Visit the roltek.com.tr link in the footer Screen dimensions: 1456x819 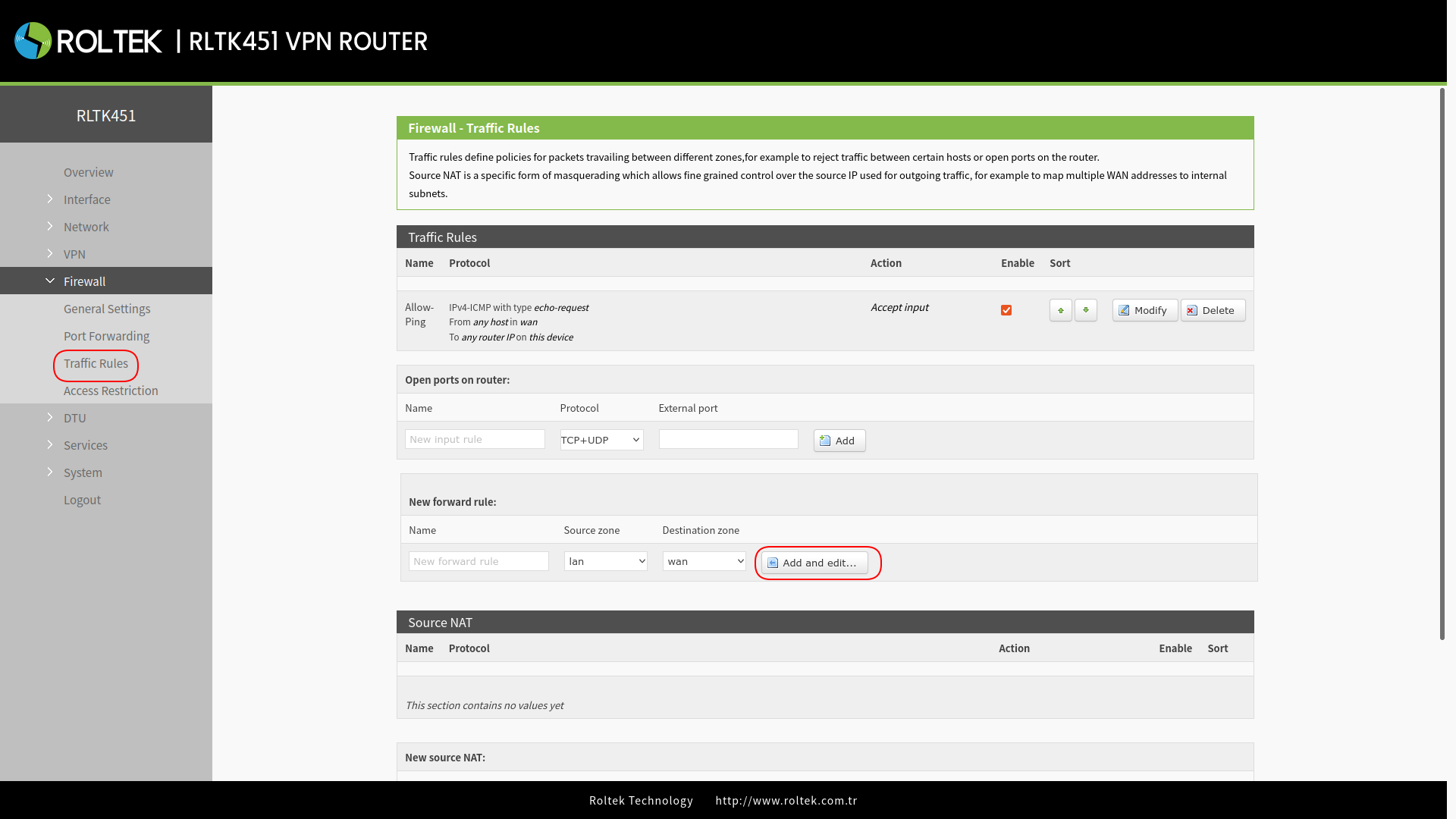[x=786, y=800]
